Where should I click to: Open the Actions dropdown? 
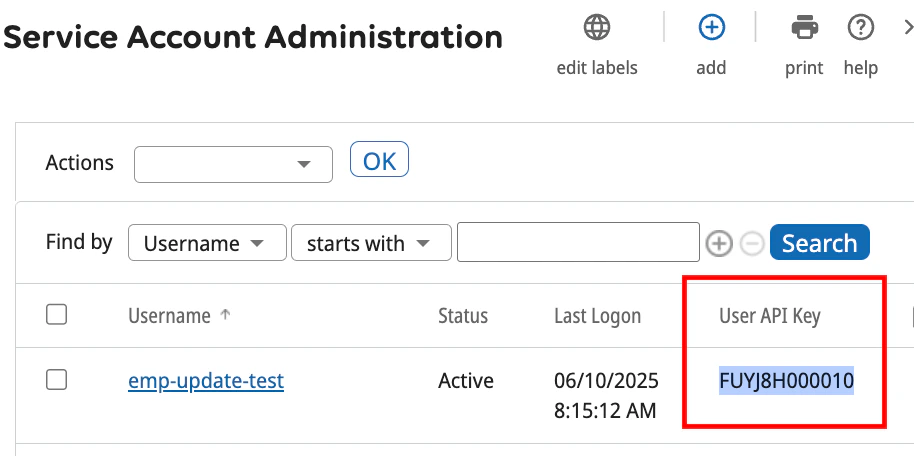[233, 164]
